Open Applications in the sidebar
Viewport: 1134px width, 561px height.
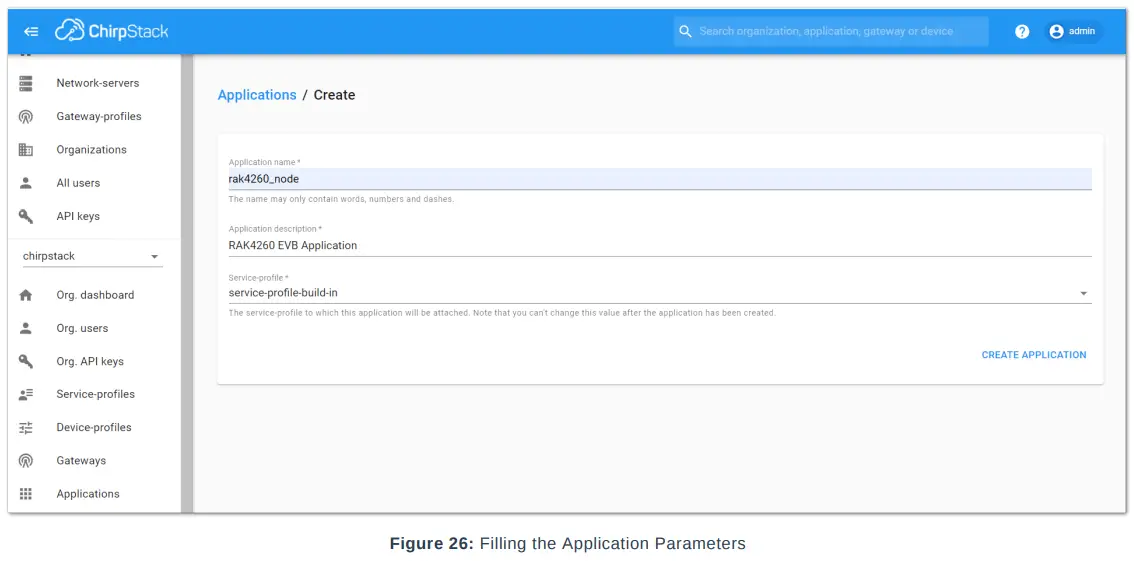88,494
